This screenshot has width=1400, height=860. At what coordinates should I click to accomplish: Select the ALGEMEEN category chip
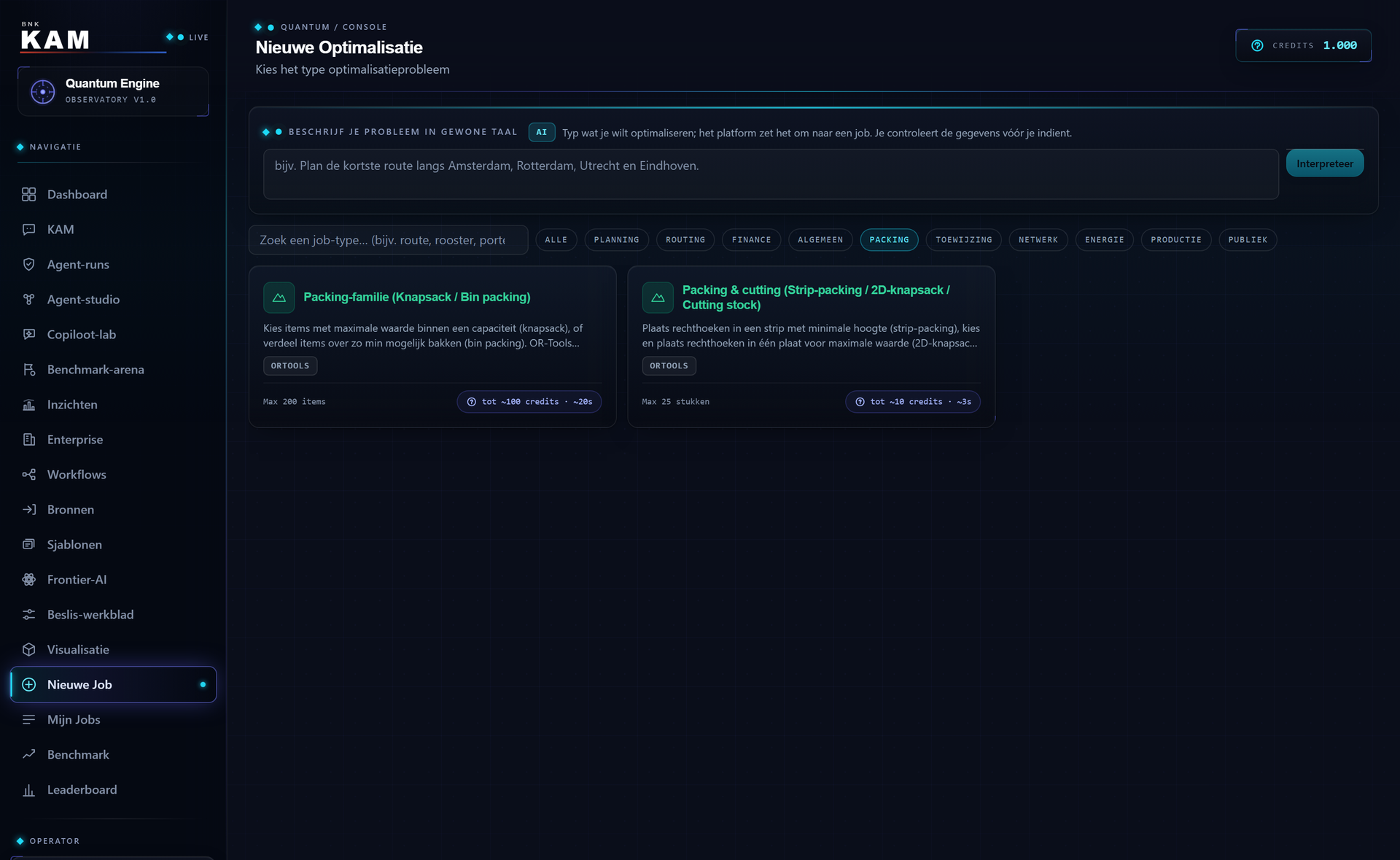pyautogui.click(x=820, y=240)
